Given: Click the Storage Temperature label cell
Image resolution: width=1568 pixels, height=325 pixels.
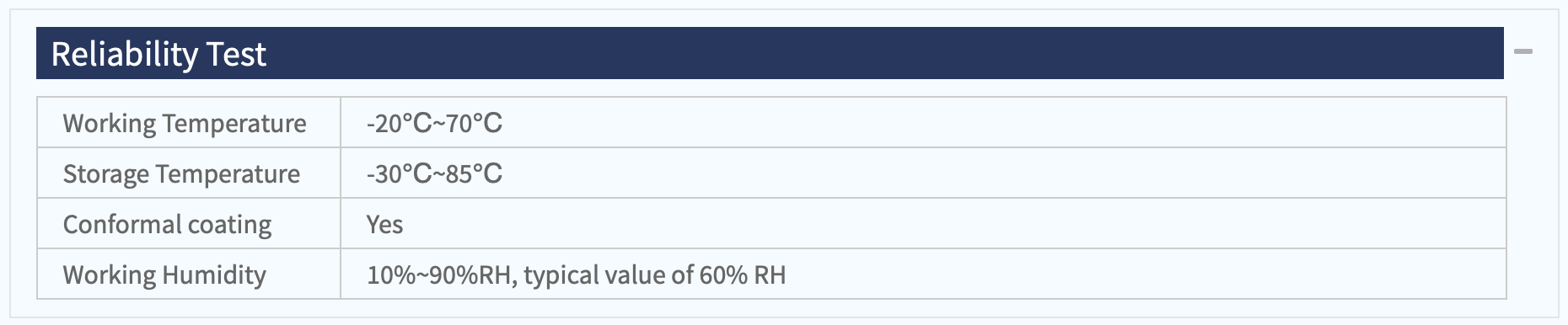Looking at the screenshot, I should [189, 173].
